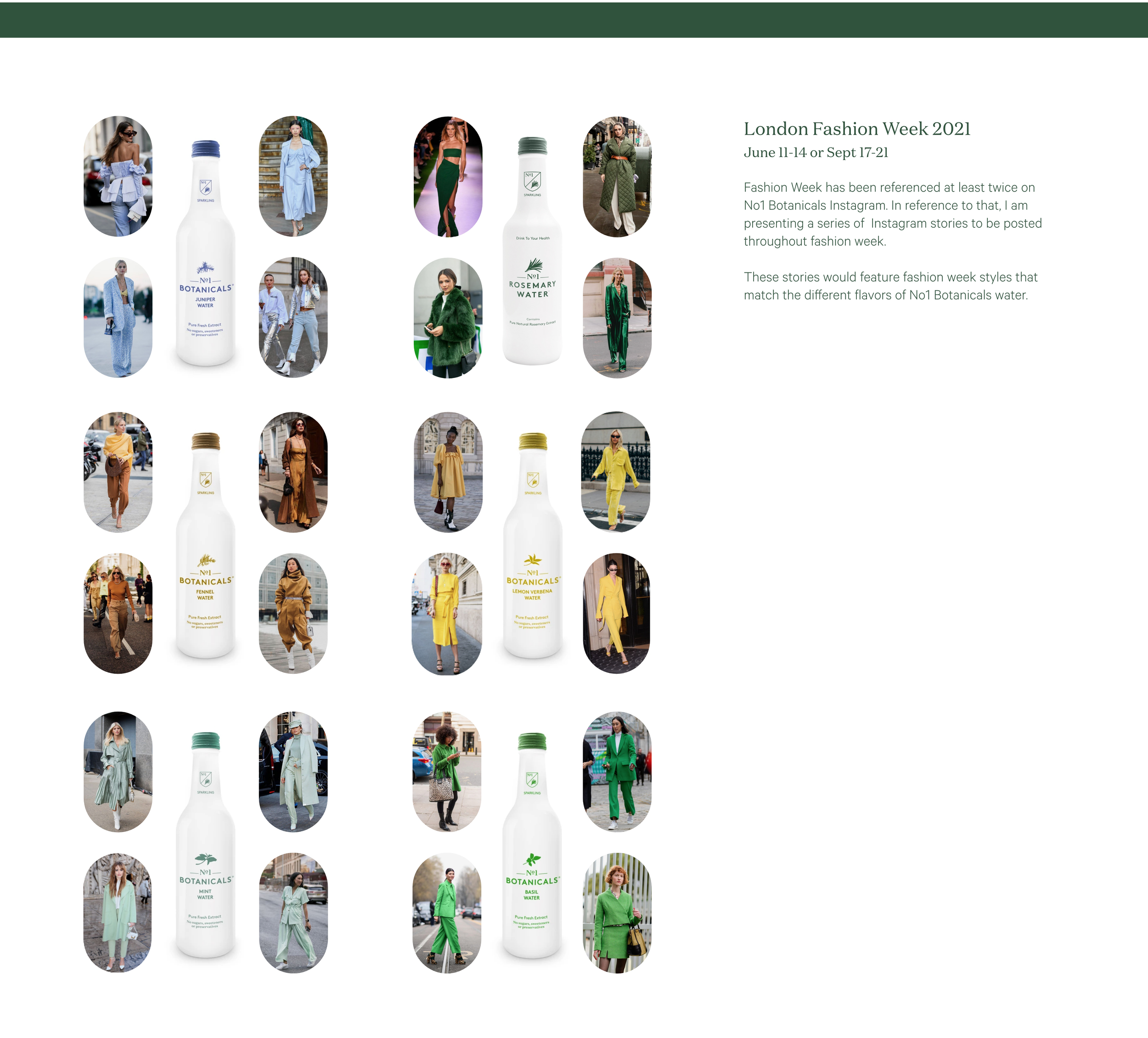Click the London Fashion Week 2021 heading
This screenshot has height=1038, width=1148.
(x=856, y=129)
